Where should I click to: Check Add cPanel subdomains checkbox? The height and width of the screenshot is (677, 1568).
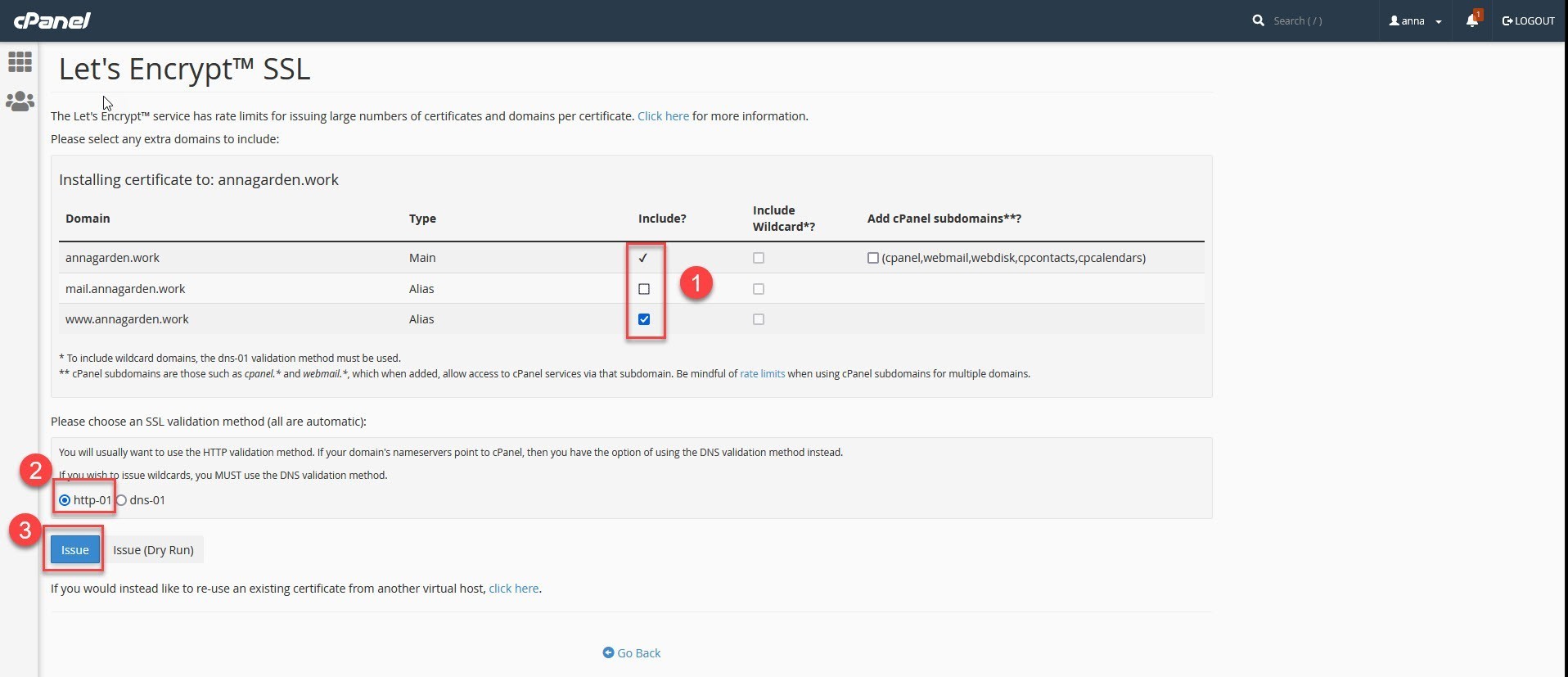pos(873,258)
